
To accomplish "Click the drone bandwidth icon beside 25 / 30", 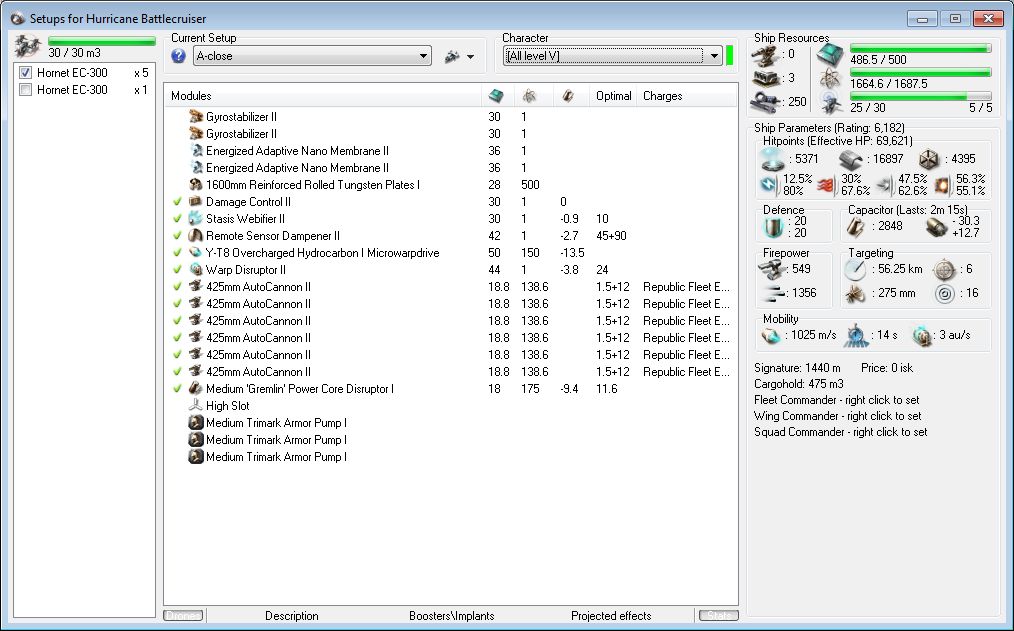I will point(830,103).
